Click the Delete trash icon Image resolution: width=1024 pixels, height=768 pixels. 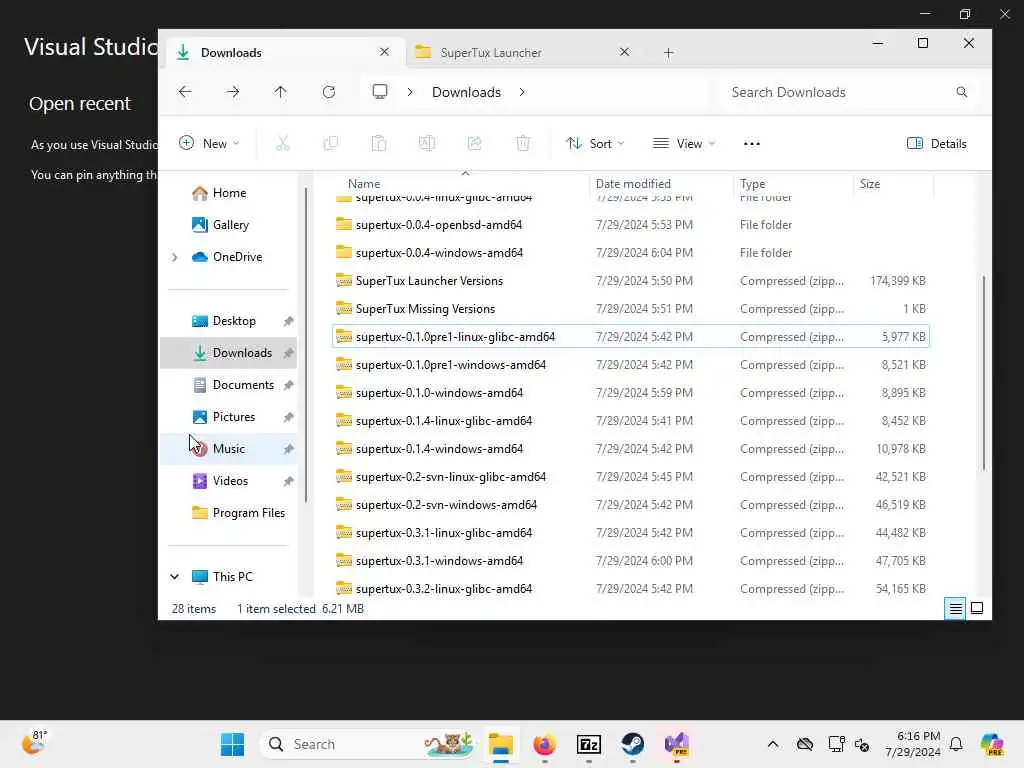(523, 144)
